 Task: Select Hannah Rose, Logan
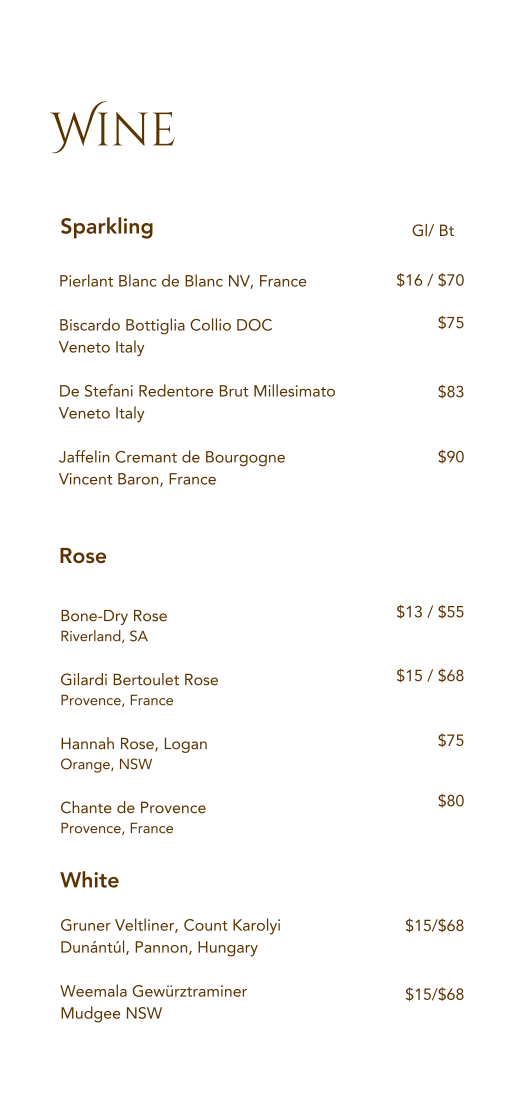(x=134, y=745)
